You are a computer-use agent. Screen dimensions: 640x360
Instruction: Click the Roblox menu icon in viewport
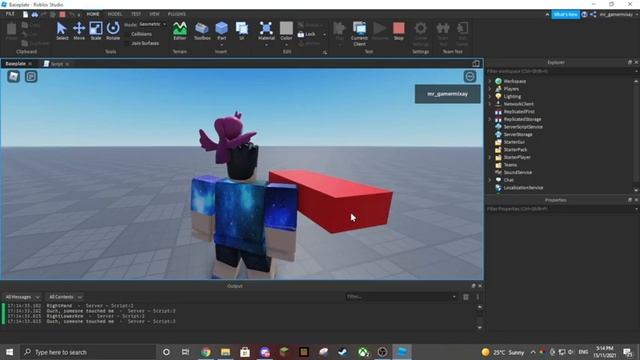tap(13, 76)
